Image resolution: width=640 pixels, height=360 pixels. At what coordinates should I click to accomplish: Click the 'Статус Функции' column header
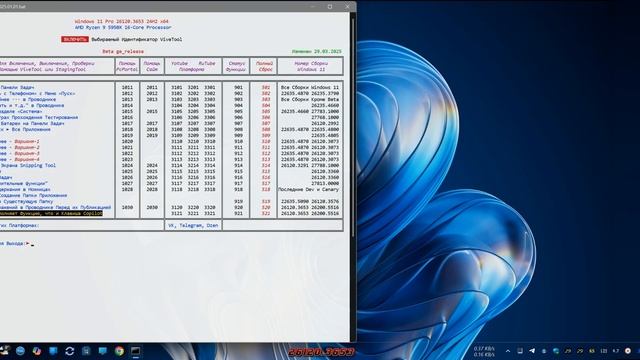[x=236, y=67]
